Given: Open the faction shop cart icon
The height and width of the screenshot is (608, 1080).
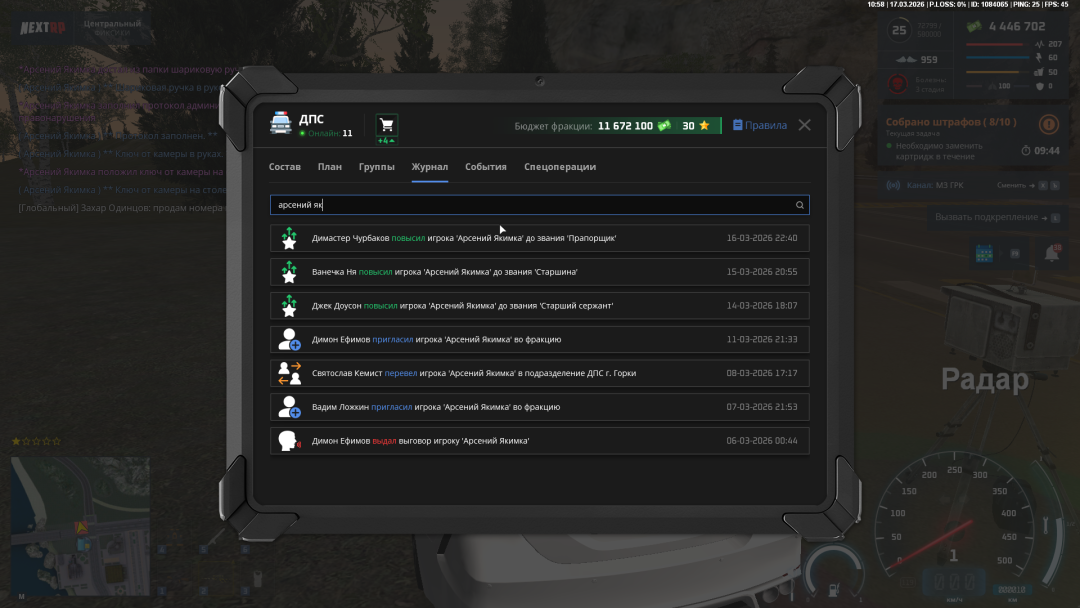Looking at the screenshot, I should pyautogui.click(x=386, y=124).
